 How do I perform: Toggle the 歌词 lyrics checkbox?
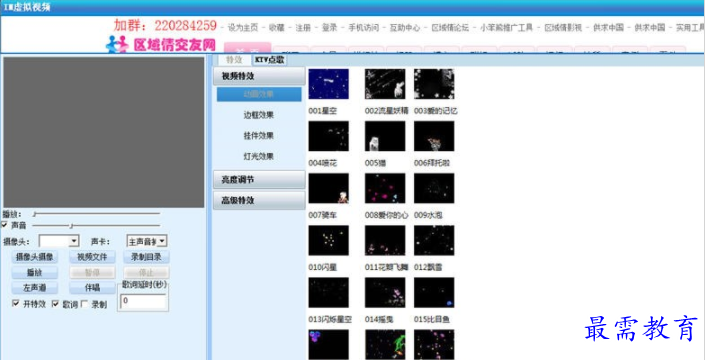coord(55,304)
